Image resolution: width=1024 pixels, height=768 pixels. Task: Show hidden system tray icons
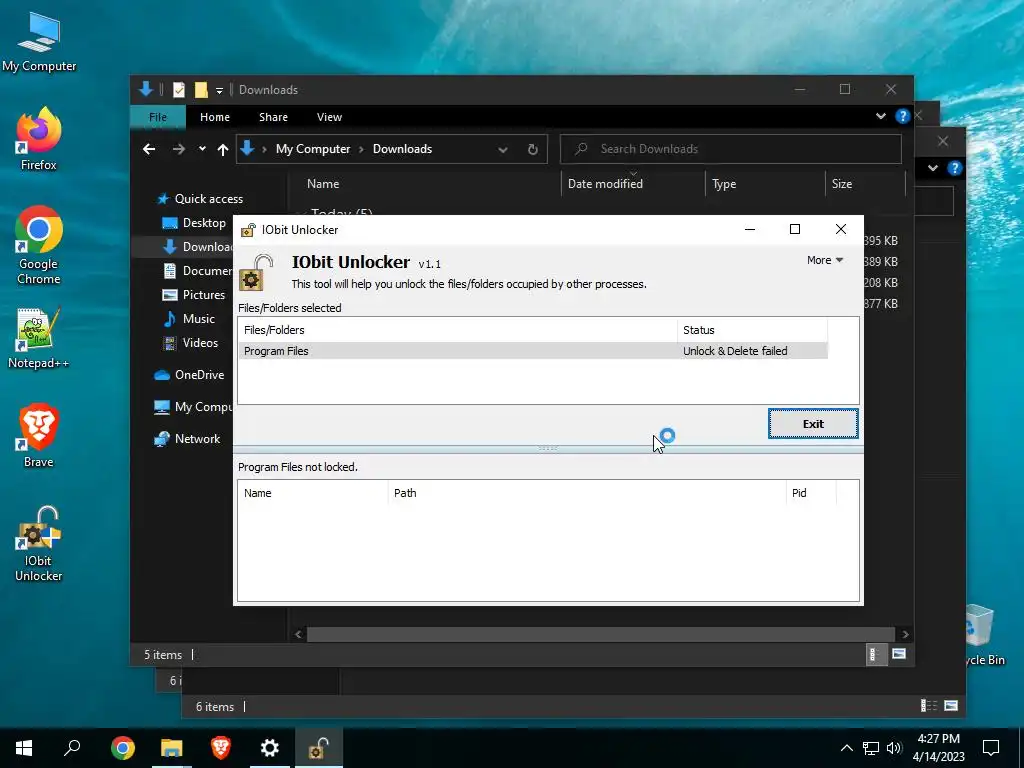click(x=846, y=748)
